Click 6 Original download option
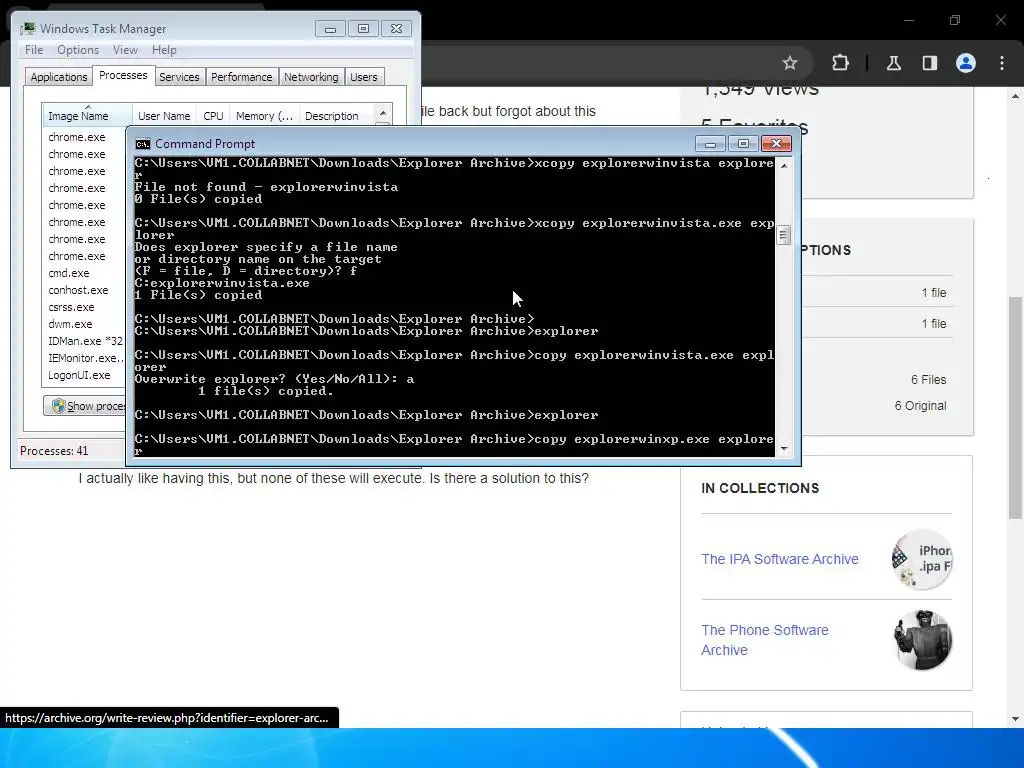This screenshot has height=768, width=1024. coord(920,406)
